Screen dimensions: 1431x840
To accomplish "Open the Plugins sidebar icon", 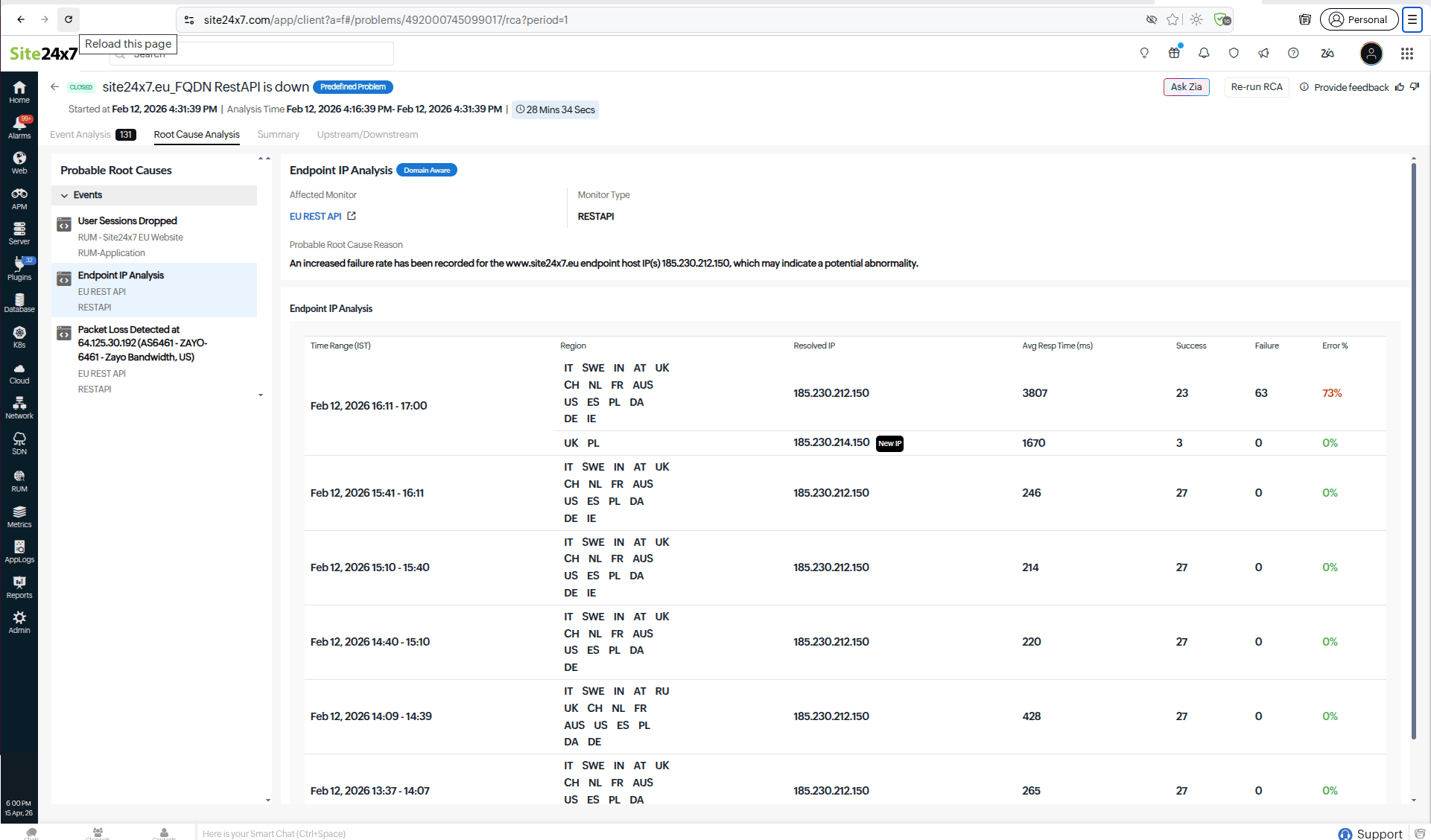I will (x=19, y=269).
